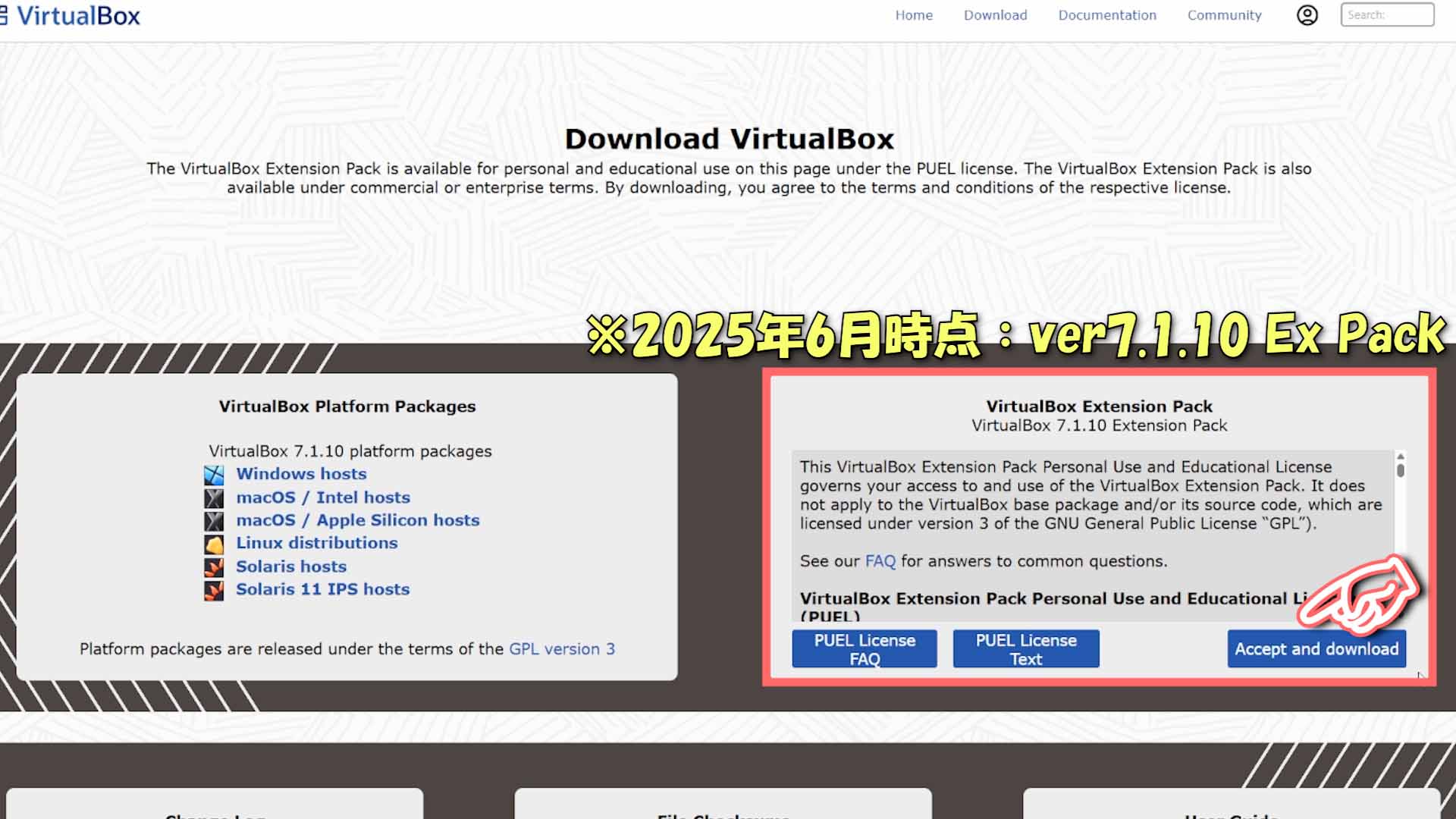Select the Download navigation item
The width and height of the screenshot is (1456, 819).
995,15
